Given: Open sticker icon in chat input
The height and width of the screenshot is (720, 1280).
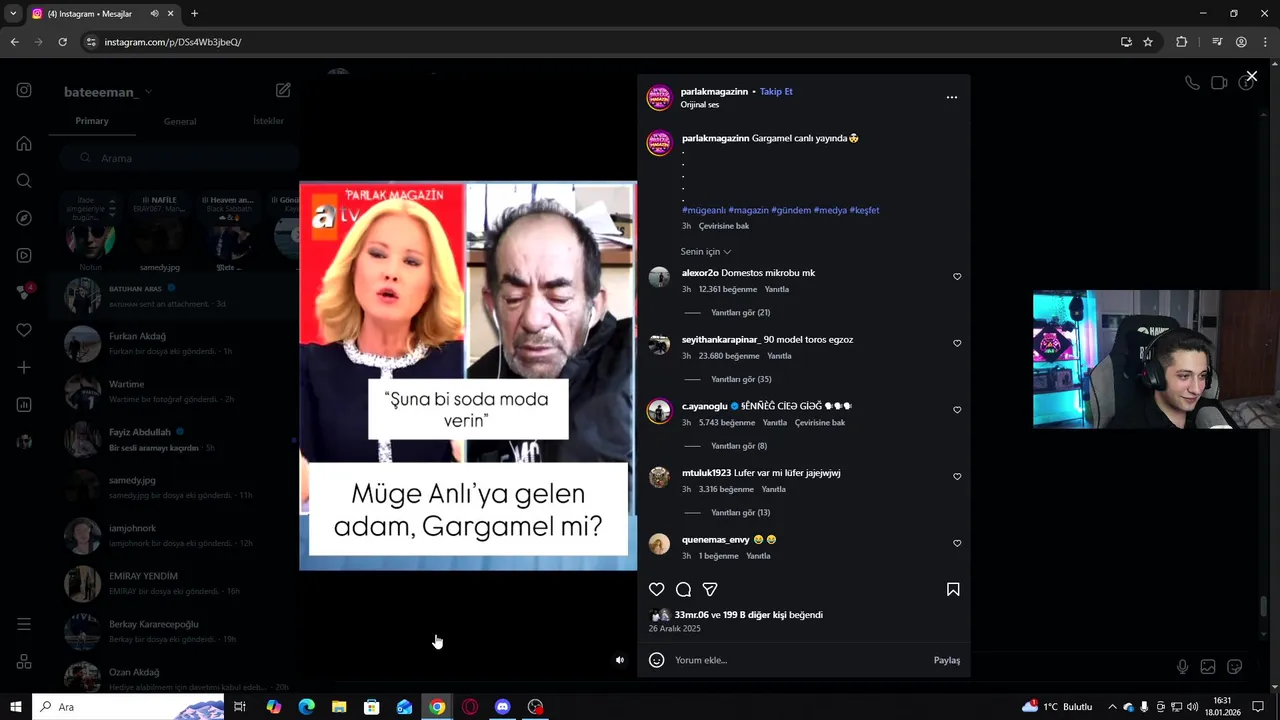Looking at the screenshot, I should point(1235,667).
